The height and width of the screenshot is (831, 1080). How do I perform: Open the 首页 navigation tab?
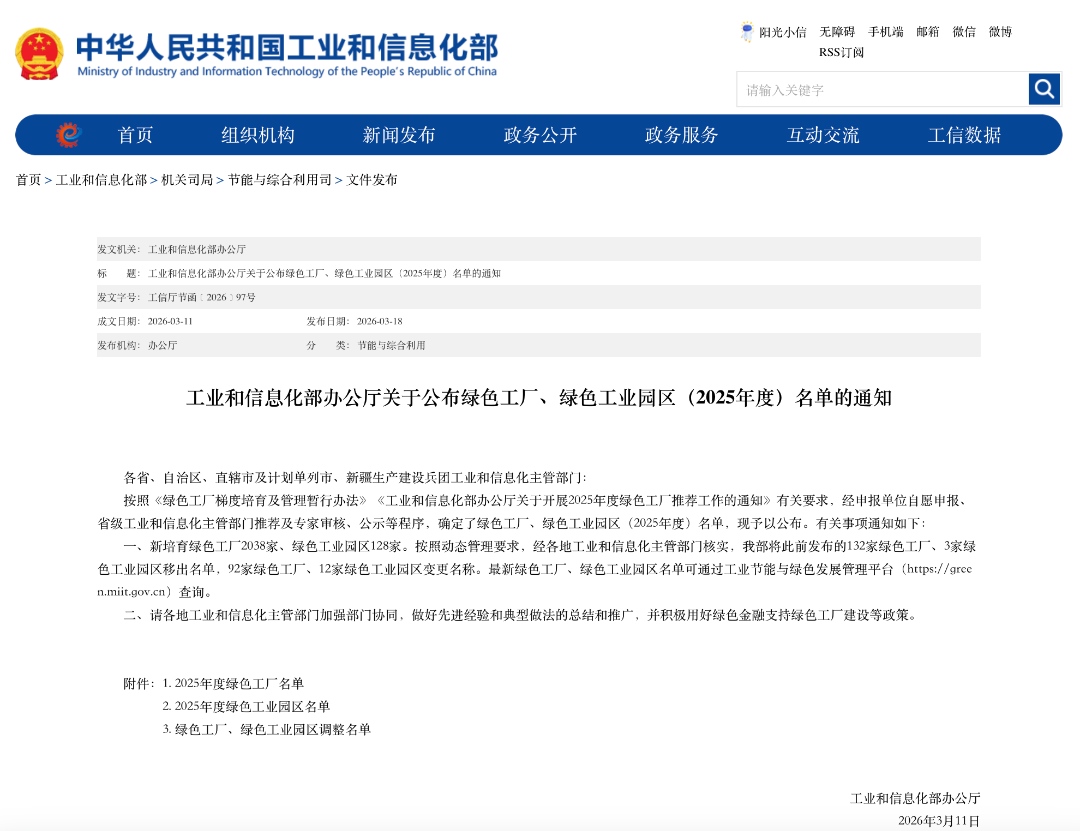(135, 135)
